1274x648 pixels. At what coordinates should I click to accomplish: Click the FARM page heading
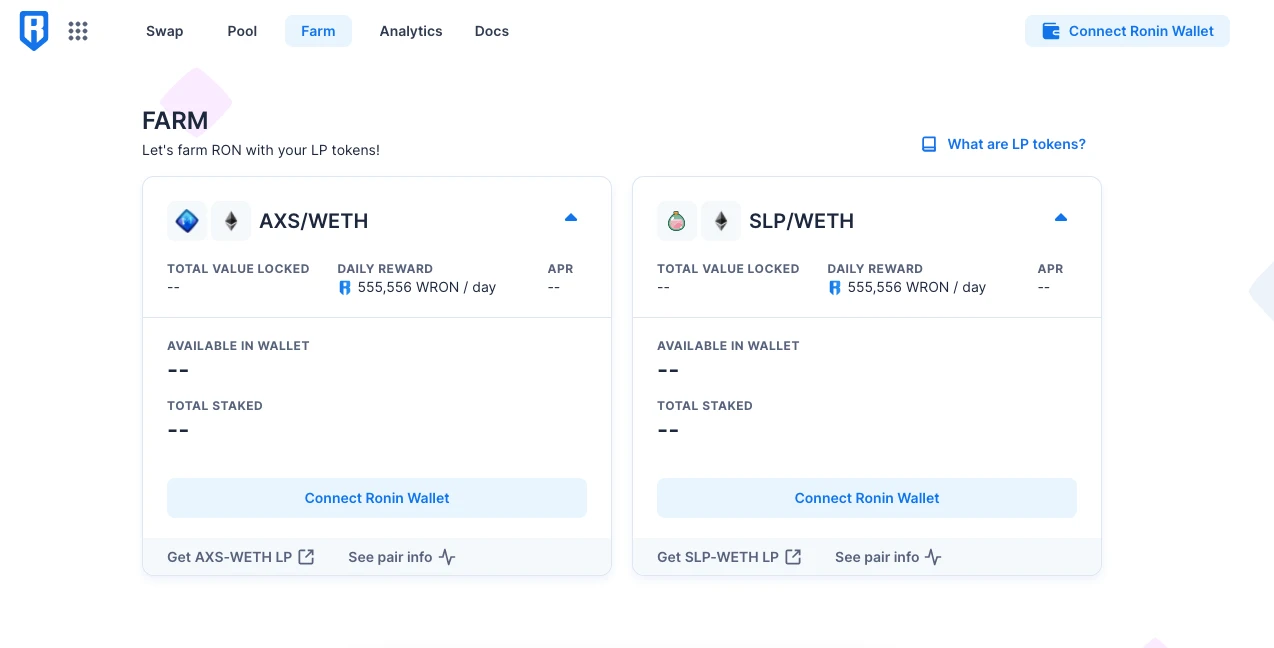pyautogui.click(x=175, y=121)
